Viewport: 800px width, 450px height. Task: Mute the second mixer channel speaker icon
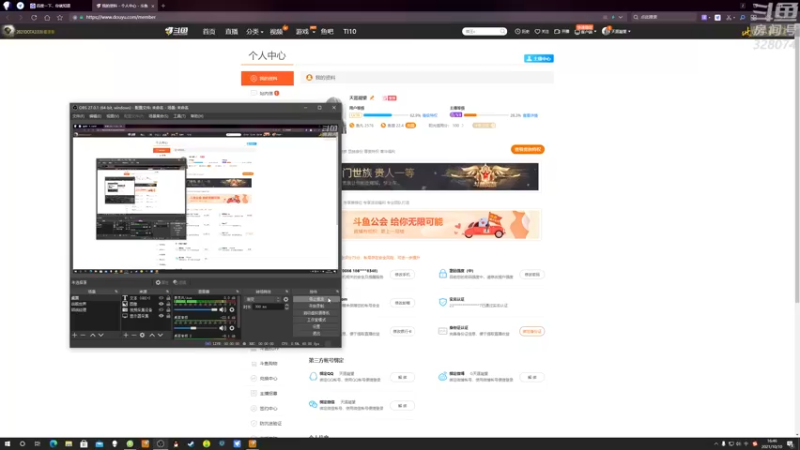tap(222, 328)
